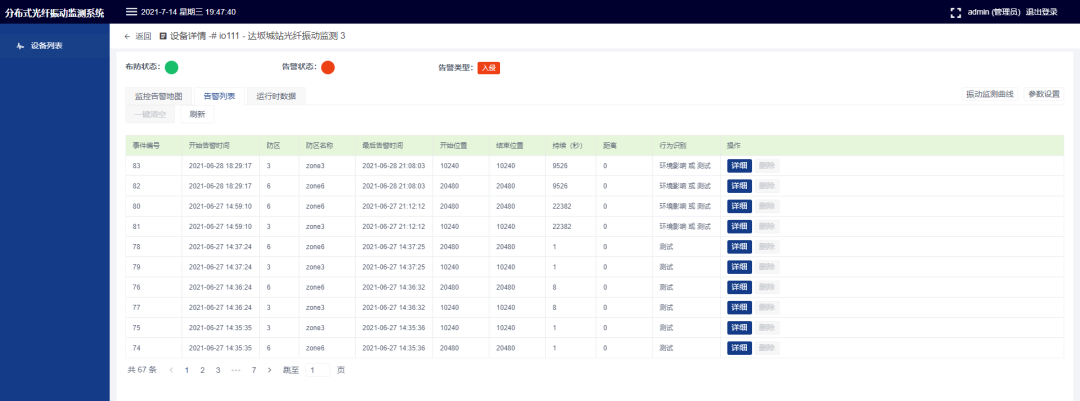Open 参数设置 button
The image size is (1080, 401).
(1043, 94)
